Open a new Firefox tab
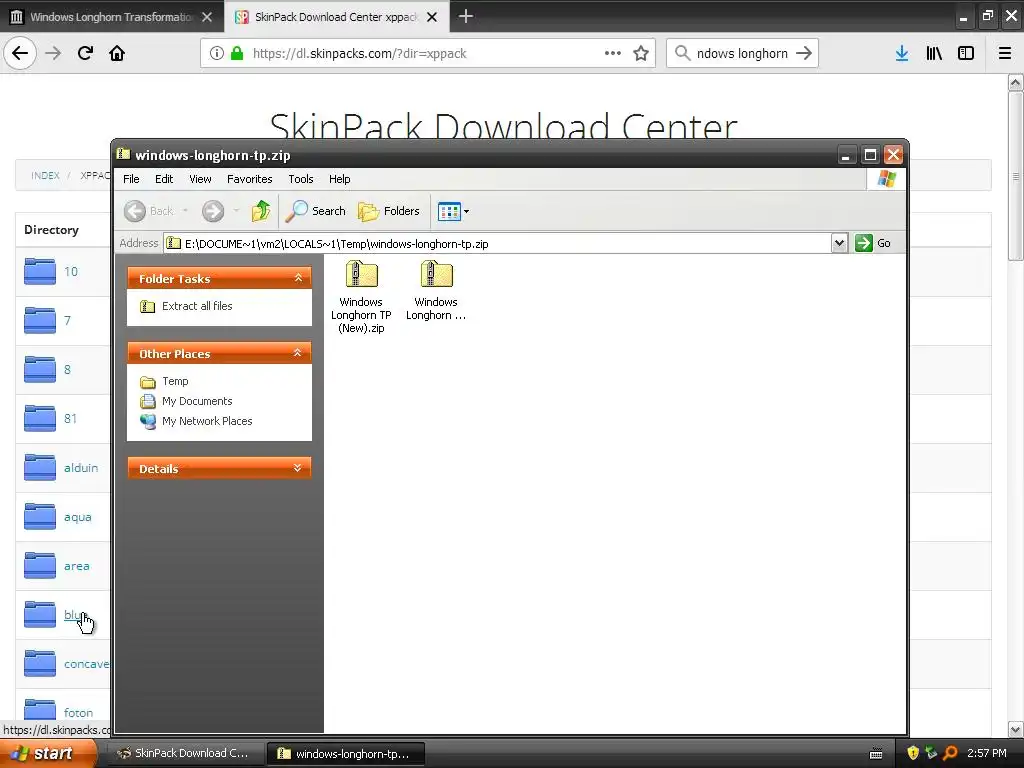 point(466,16)
